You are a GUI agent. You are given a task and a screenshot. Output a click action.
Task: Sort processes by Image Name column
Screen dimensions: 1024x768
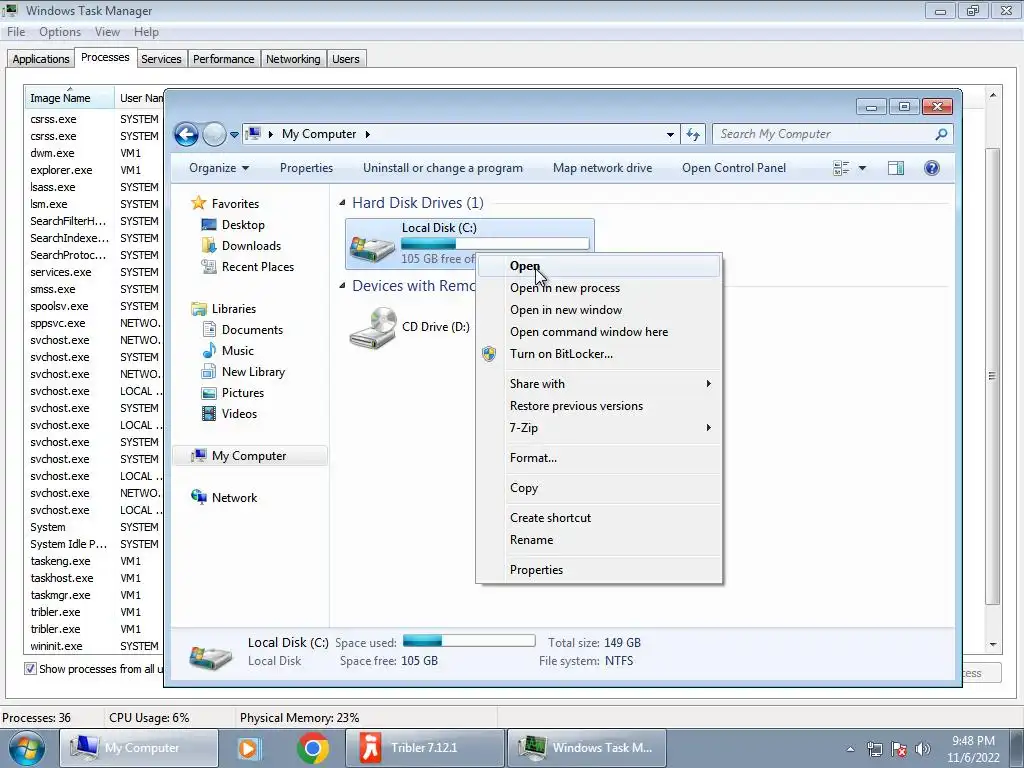tap(69, 97)
